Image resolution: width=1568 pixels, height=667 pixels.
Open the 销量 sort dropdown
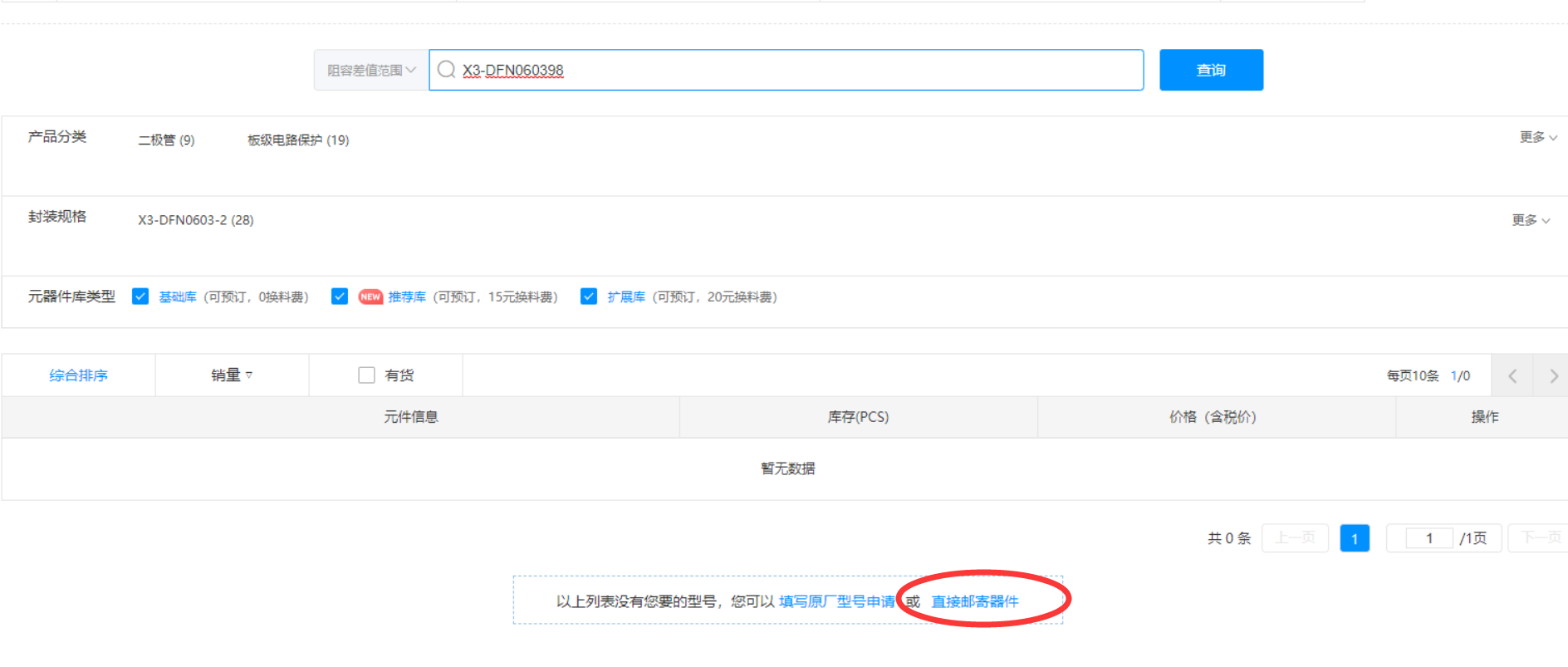232,375
